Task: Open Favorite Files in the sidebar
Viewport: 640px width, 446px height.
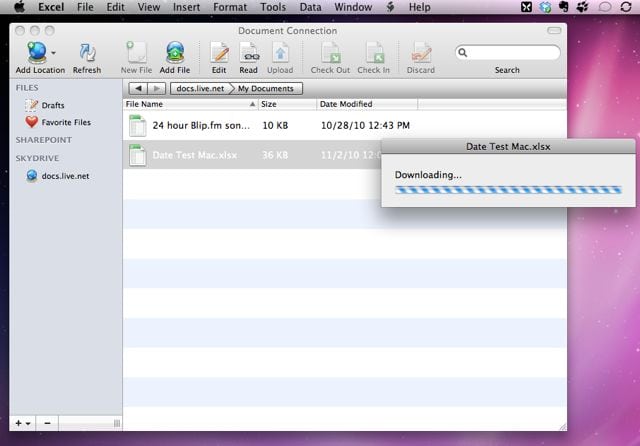Action: [x=58, y=122]
